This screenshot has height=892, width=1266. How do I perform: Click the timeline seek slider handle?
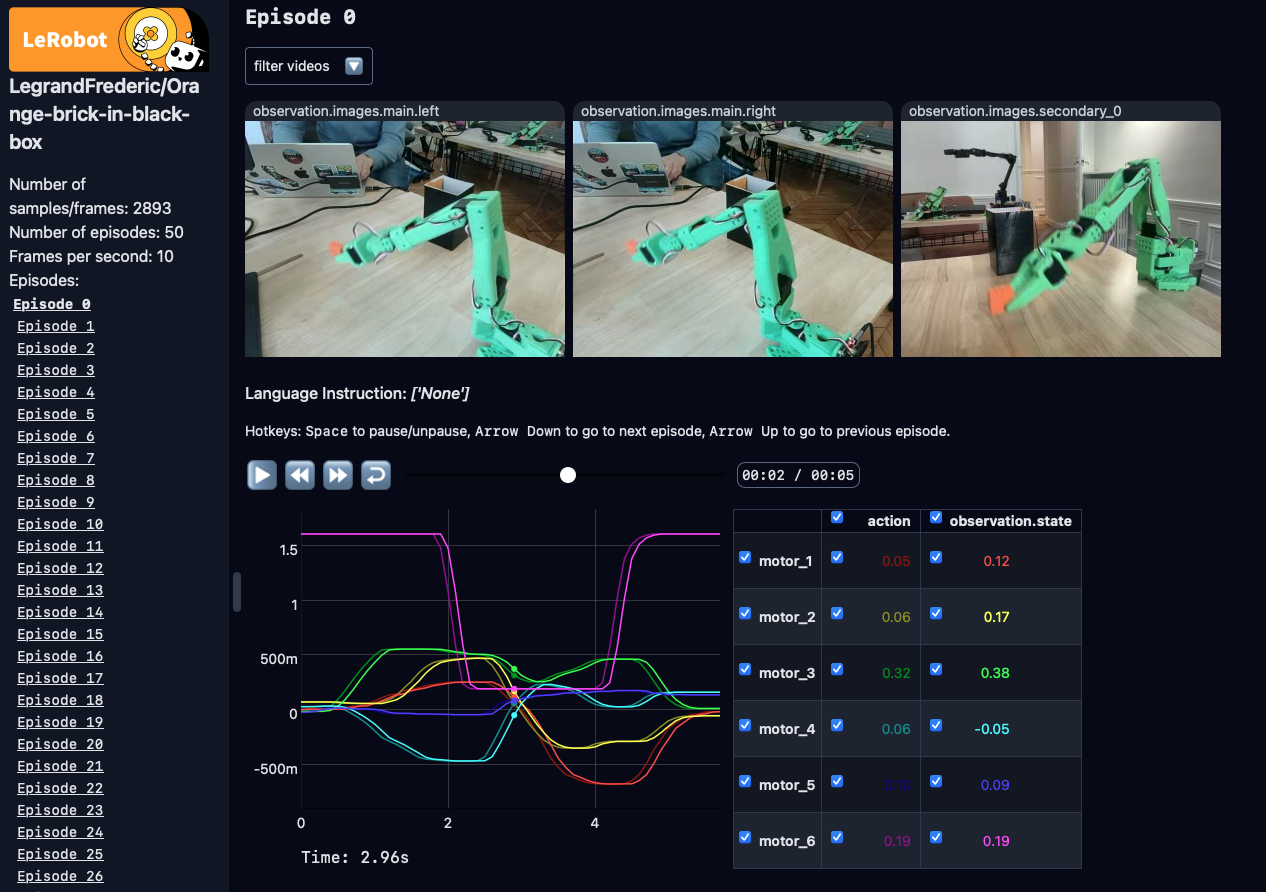pos(567,475)
